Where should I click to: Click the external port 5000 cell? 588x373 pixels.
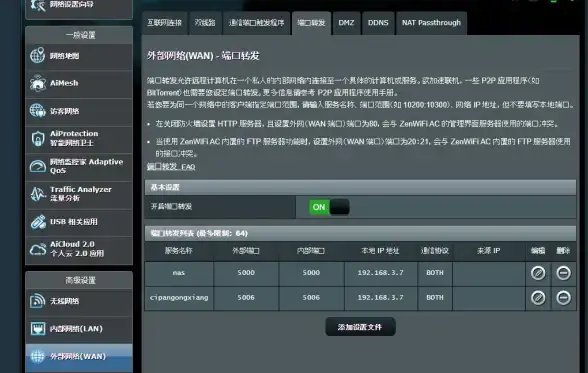246,273
